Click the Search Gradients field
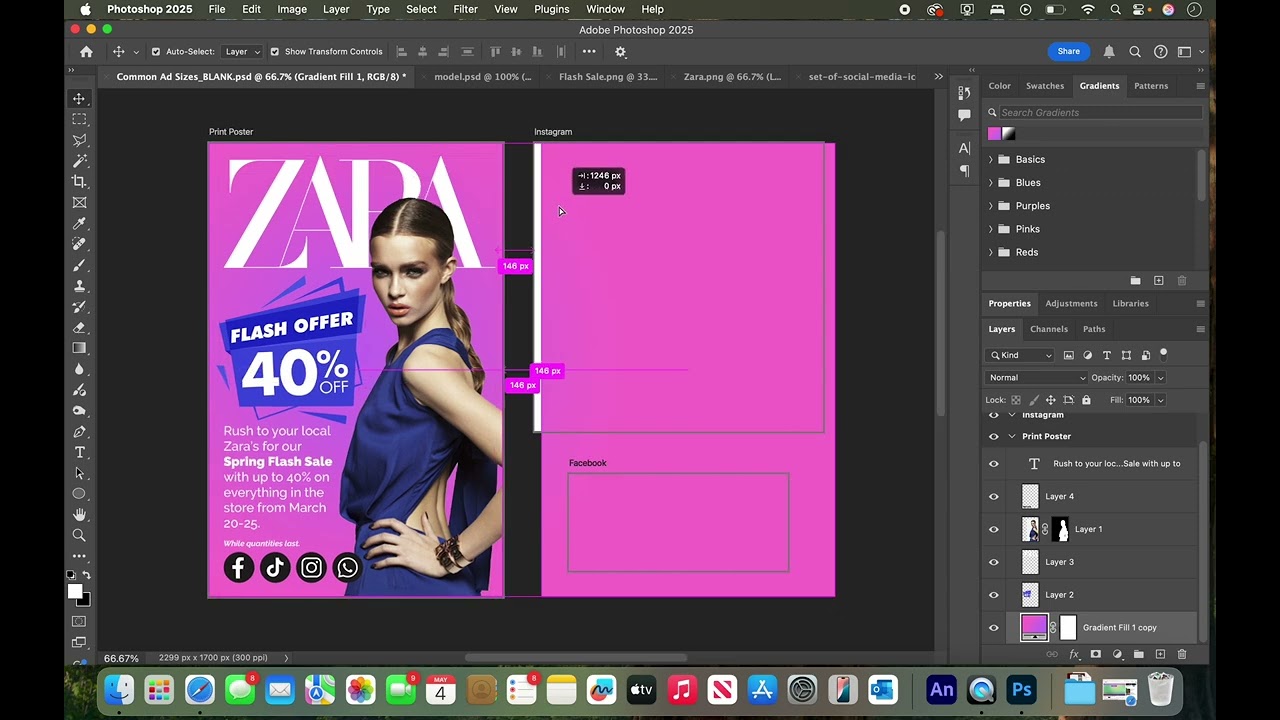Screen dimensions: 1280x720 point(1094,113)
